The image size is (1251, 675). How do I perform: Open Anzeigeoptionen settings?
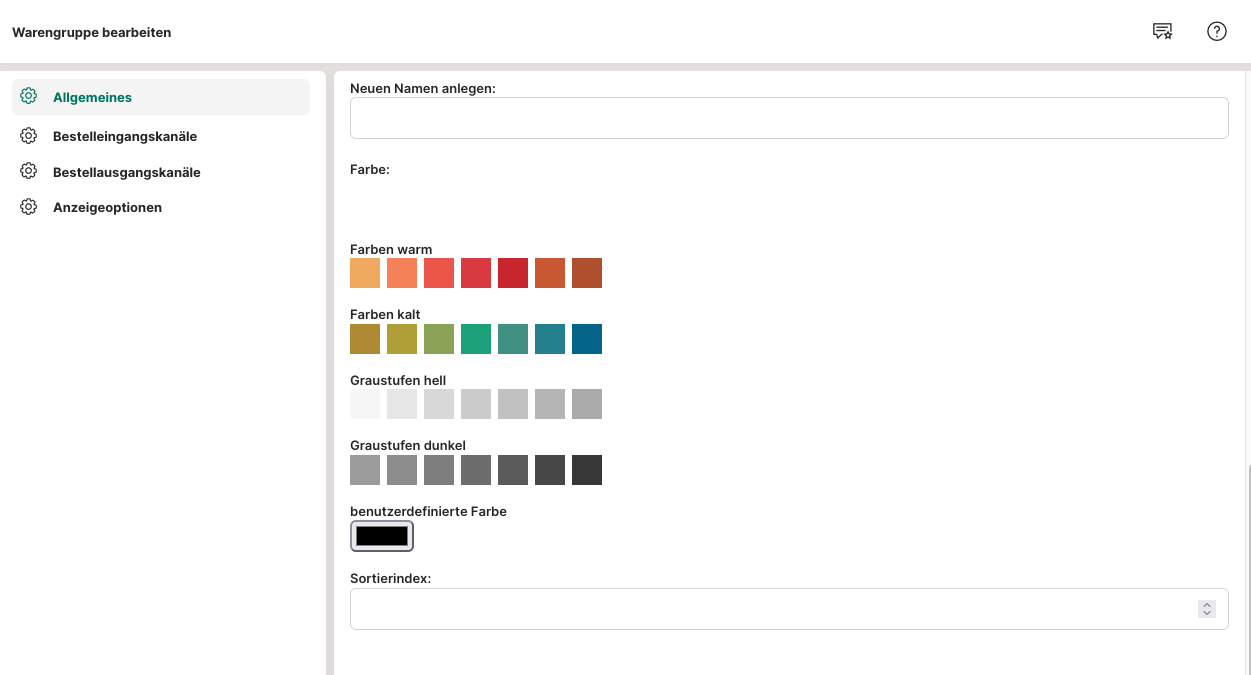[x=107, y=207]
